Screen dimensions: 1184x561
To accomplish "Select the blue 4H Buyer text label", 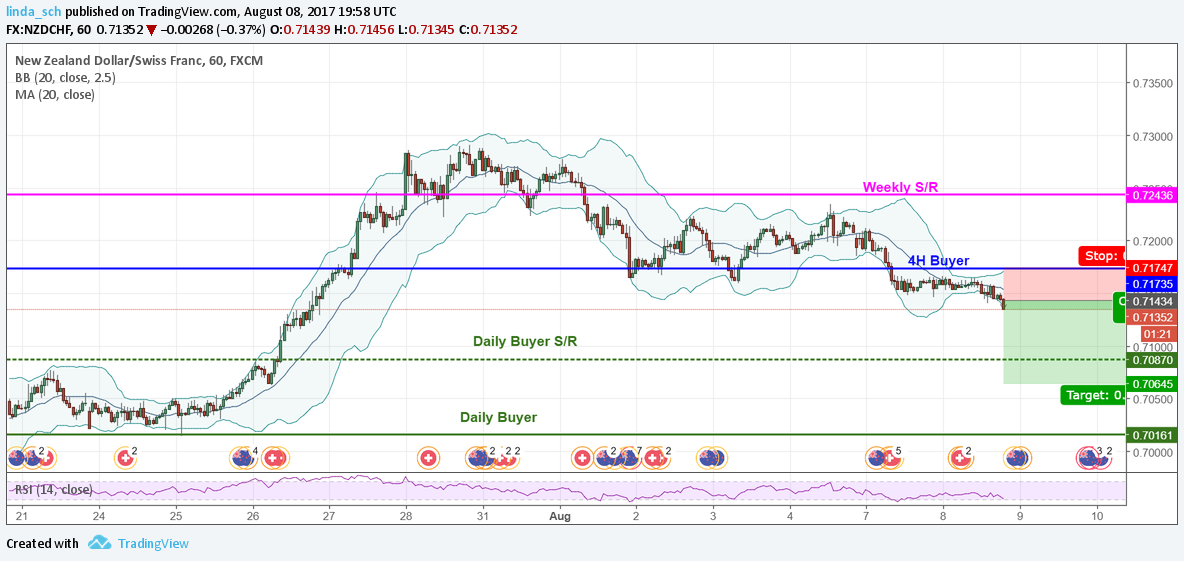I will point(939,260).
